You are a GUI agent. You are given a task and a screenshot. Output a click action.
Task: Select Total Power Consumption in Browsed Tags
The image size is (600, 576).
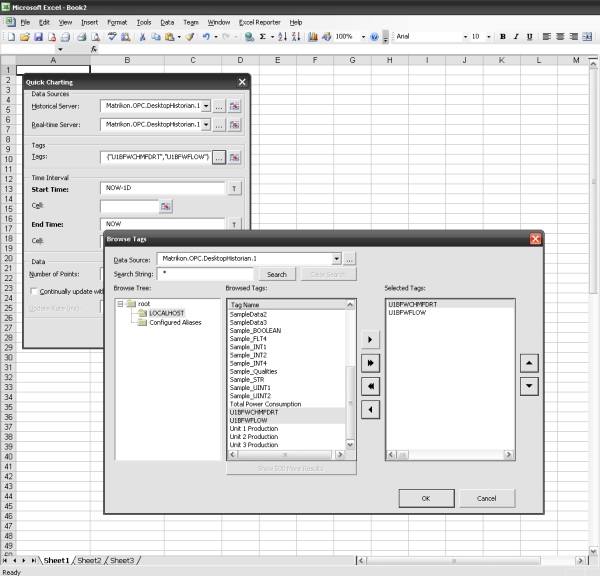265,404
